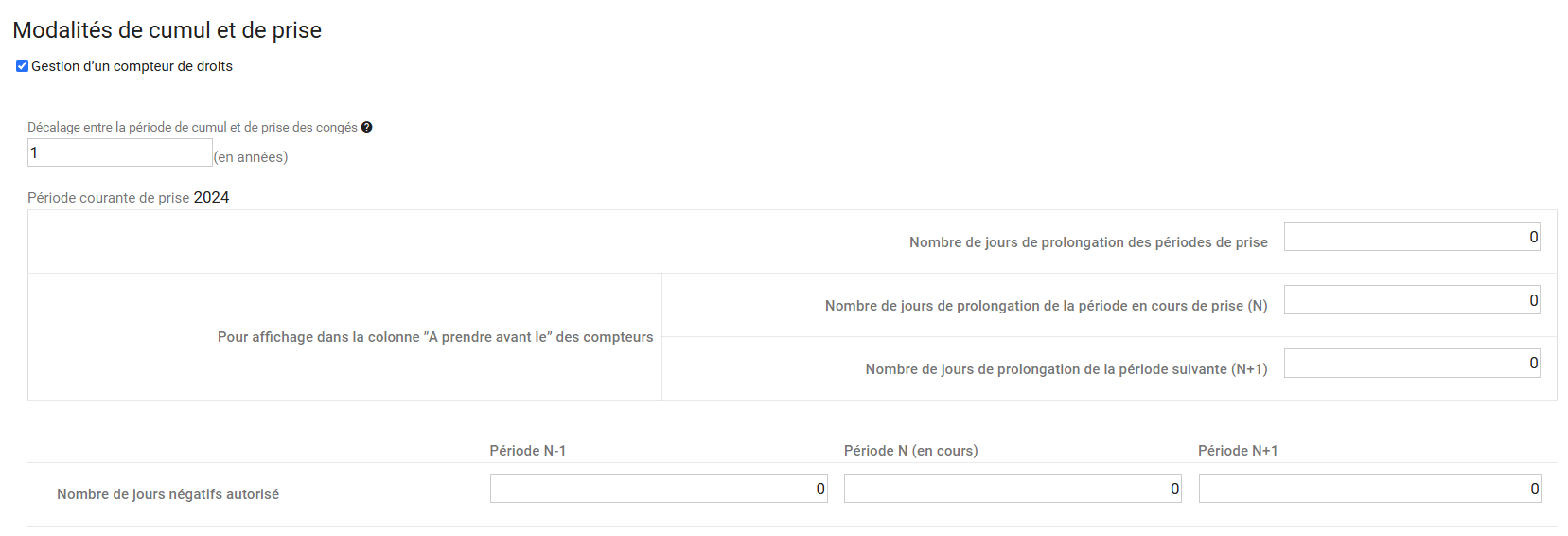Image resolution: width=1568 pixels, height=536 pixels.
Task: Click the Décalage entre la période de cumul label
Action: point(192,127)
